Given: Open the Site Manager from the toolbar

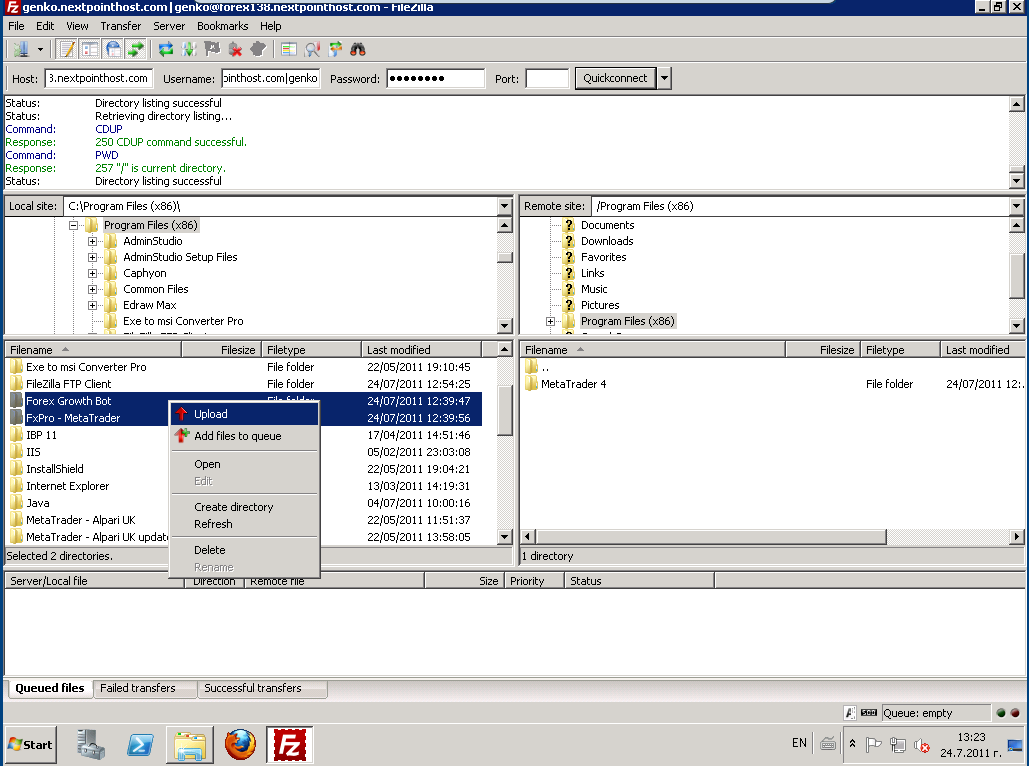Looking at the screenshot, I should [22, 49].
